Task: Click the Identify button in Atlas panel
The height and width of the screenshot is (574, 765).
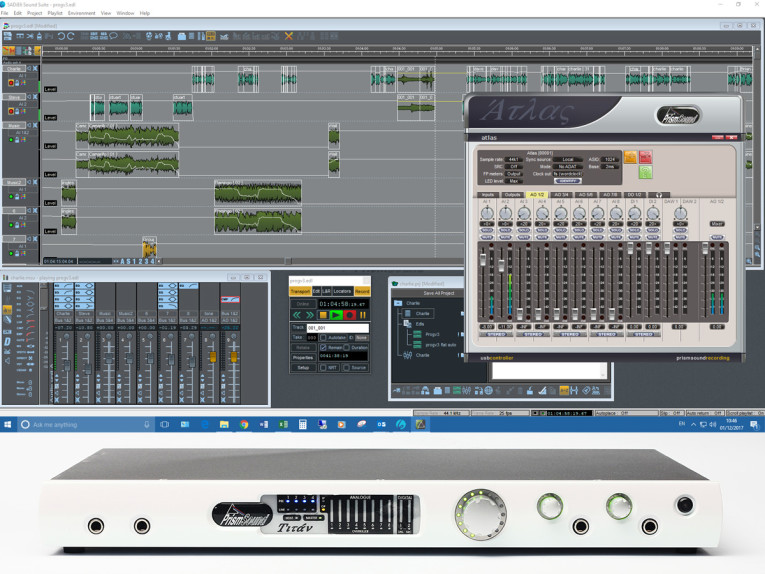Action: (568, 181)
